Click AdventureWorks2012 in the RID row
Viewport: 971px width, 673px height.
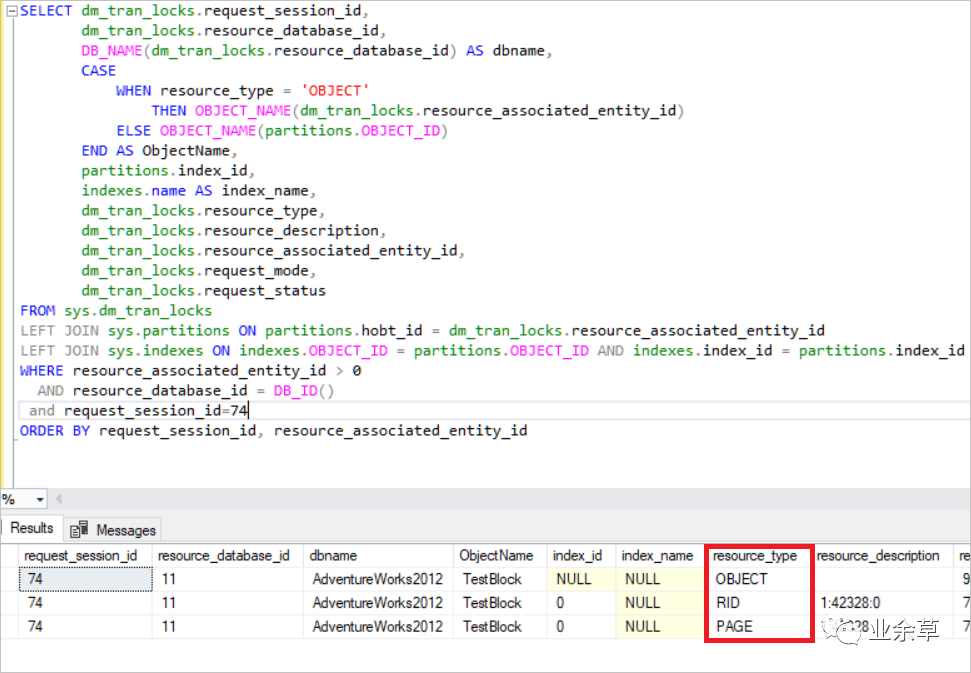tap(379, 602)
